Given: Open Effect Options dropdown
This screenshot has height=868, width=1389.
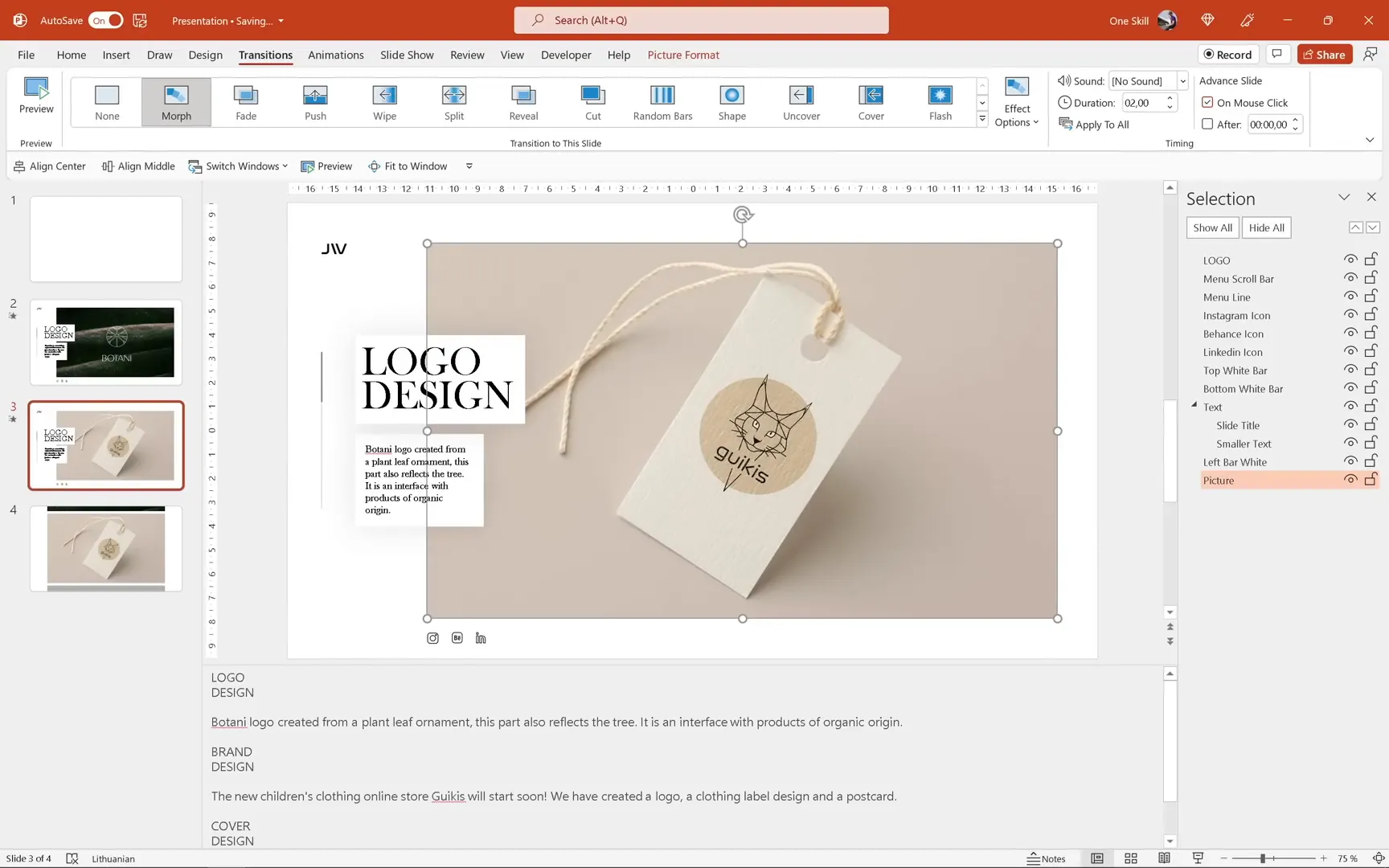Looking at the screenshot, I should pyautogui.click(x=1017, y=102).
